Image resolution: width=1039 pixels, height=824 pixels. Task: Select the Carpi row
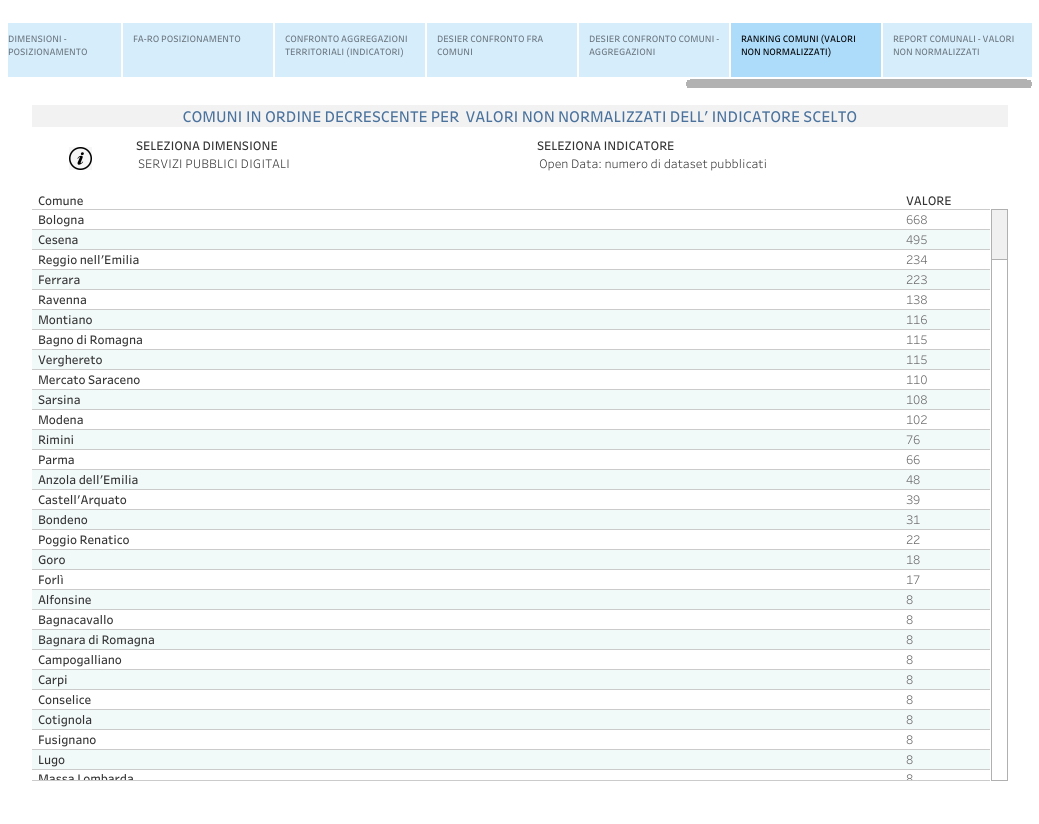click(x=511, y=680)
